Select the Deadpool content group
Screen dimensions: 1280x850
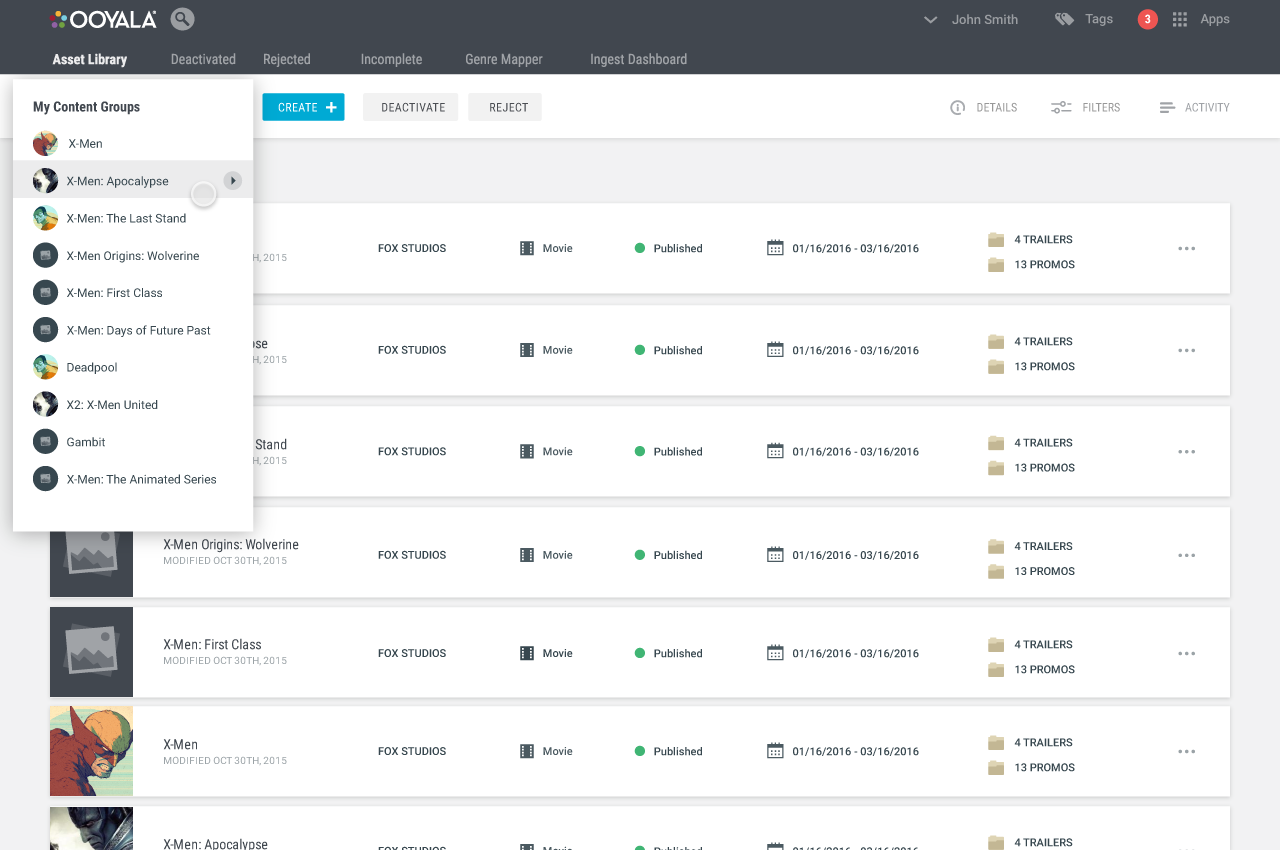coord(133,367)
